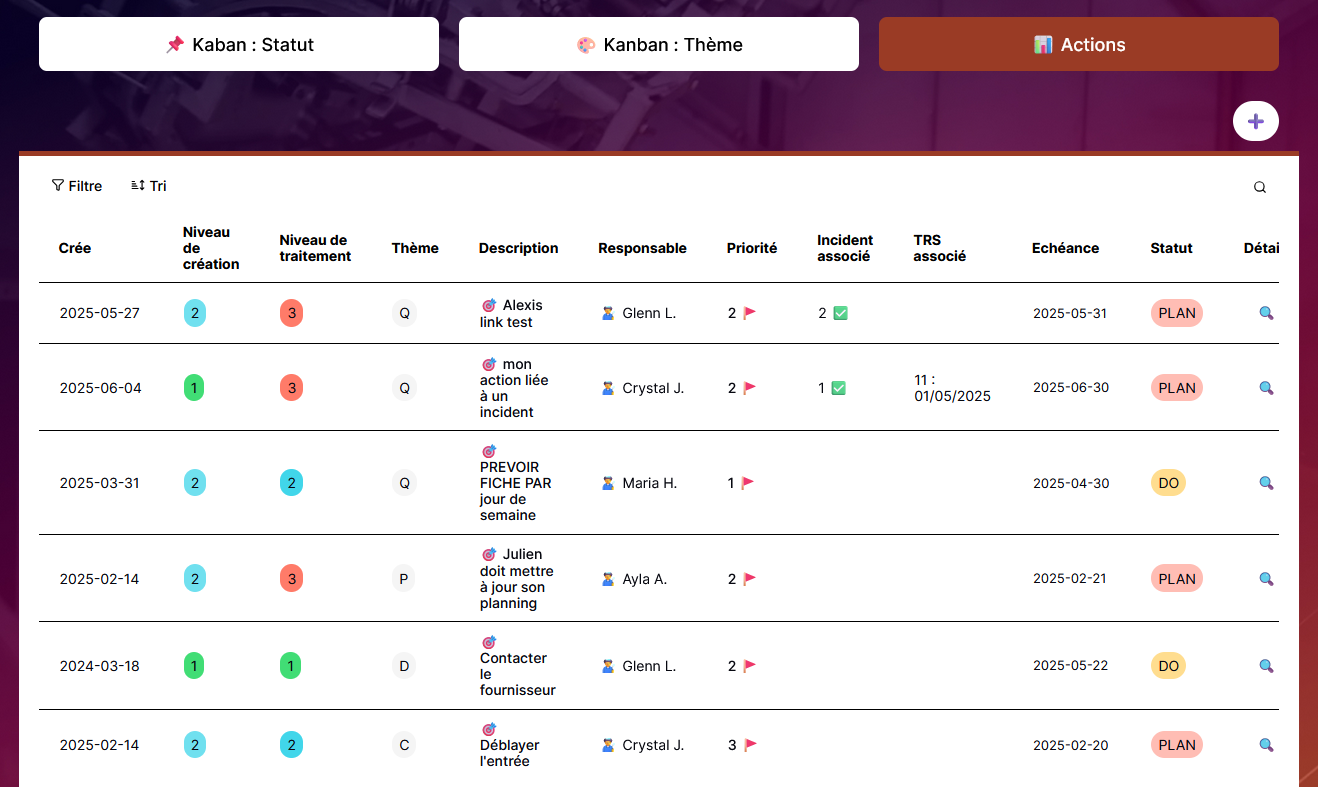Screen dimensions: 1318x787
Task: Click person icon beside Ayla A.
Action: [608, 579]
